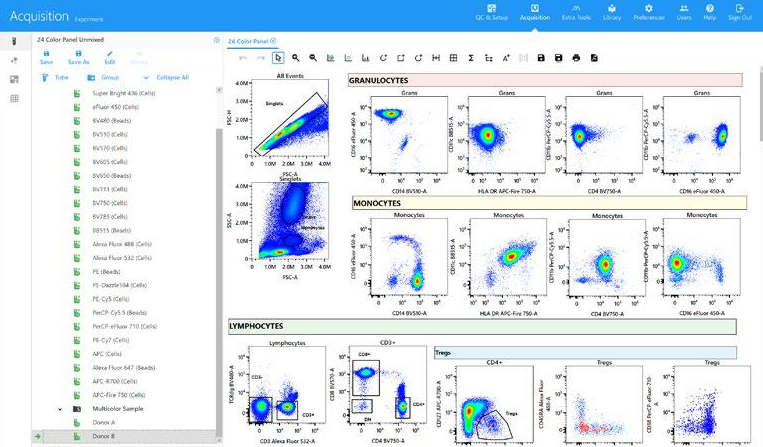This screenshot has height=447, width=763.
Task: Click the print worksheet icon
Action: point(576,58)
